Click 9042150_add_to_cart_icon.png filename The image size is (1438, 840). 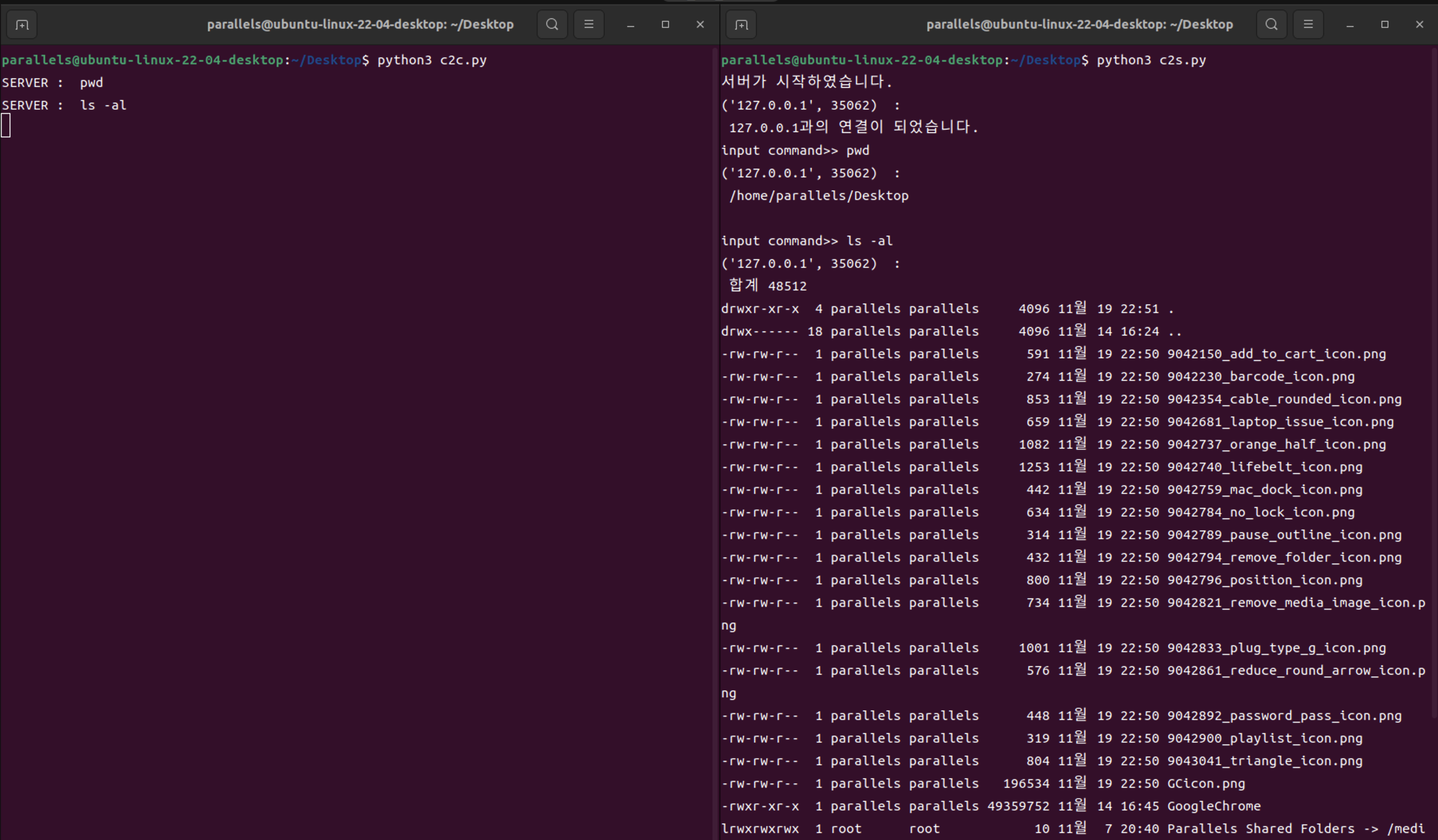pos(1277,354)
